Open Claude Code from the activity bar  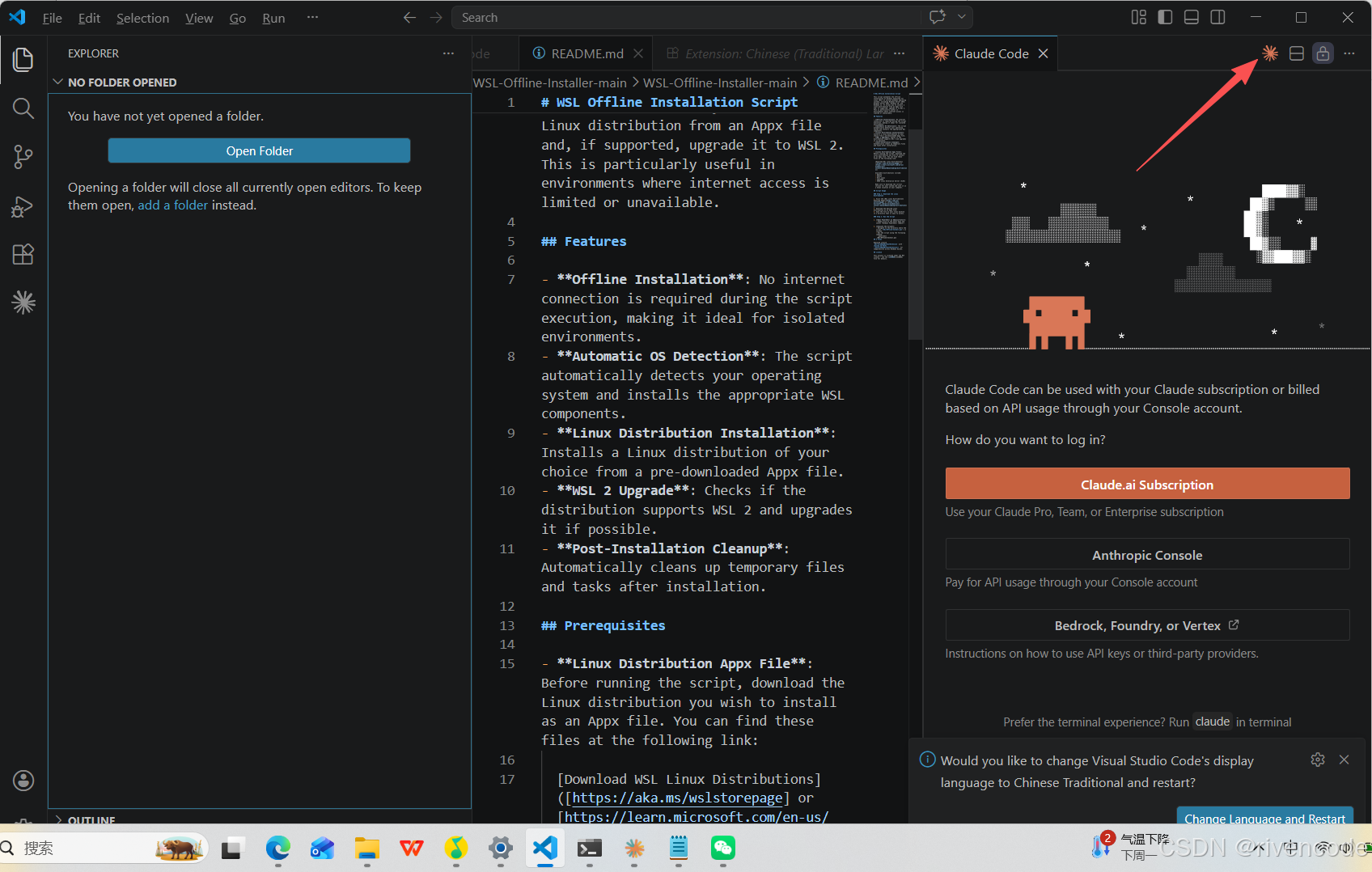[23, 303]
